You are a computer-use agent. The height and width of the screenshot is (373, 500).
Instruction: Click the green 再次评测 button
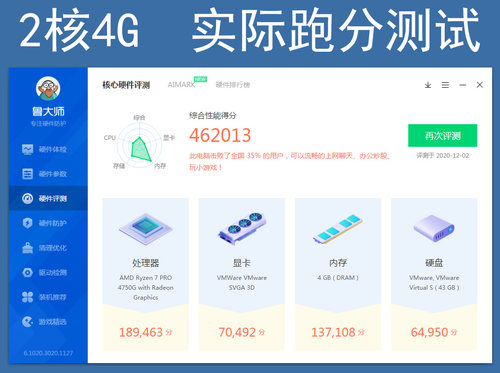443,136
